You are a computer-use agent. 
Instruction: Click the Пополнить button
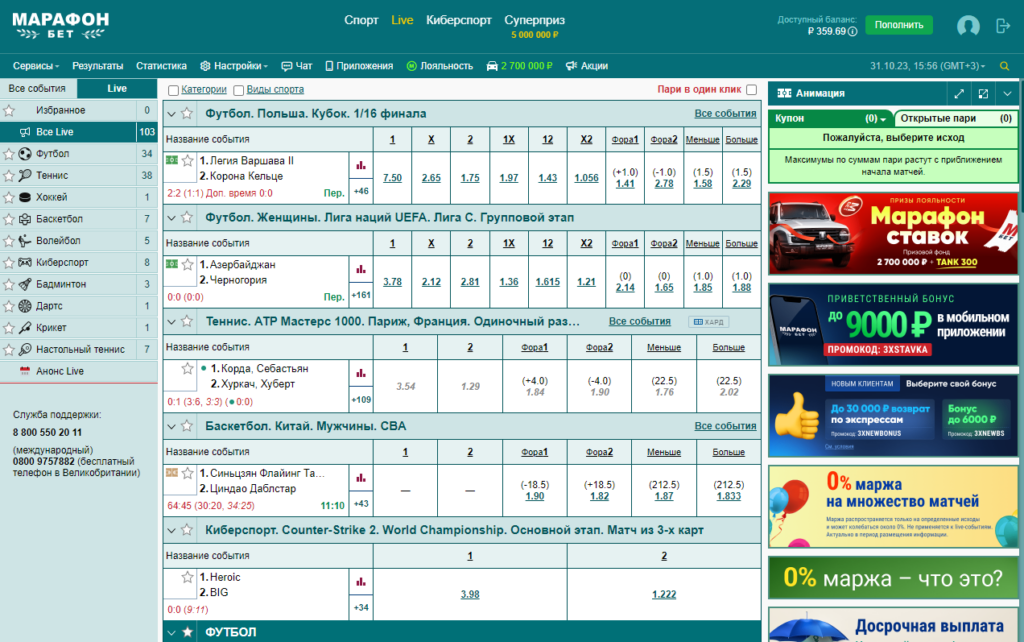click(x=899, y=25)
